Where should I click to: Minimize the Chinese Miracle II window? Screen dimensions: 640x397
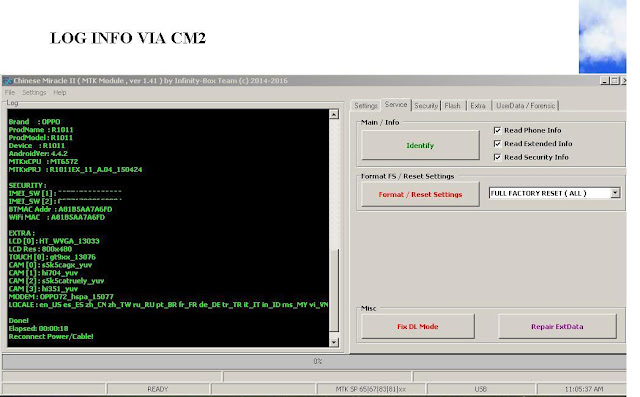pyautogui.click(x=604, y=81)
